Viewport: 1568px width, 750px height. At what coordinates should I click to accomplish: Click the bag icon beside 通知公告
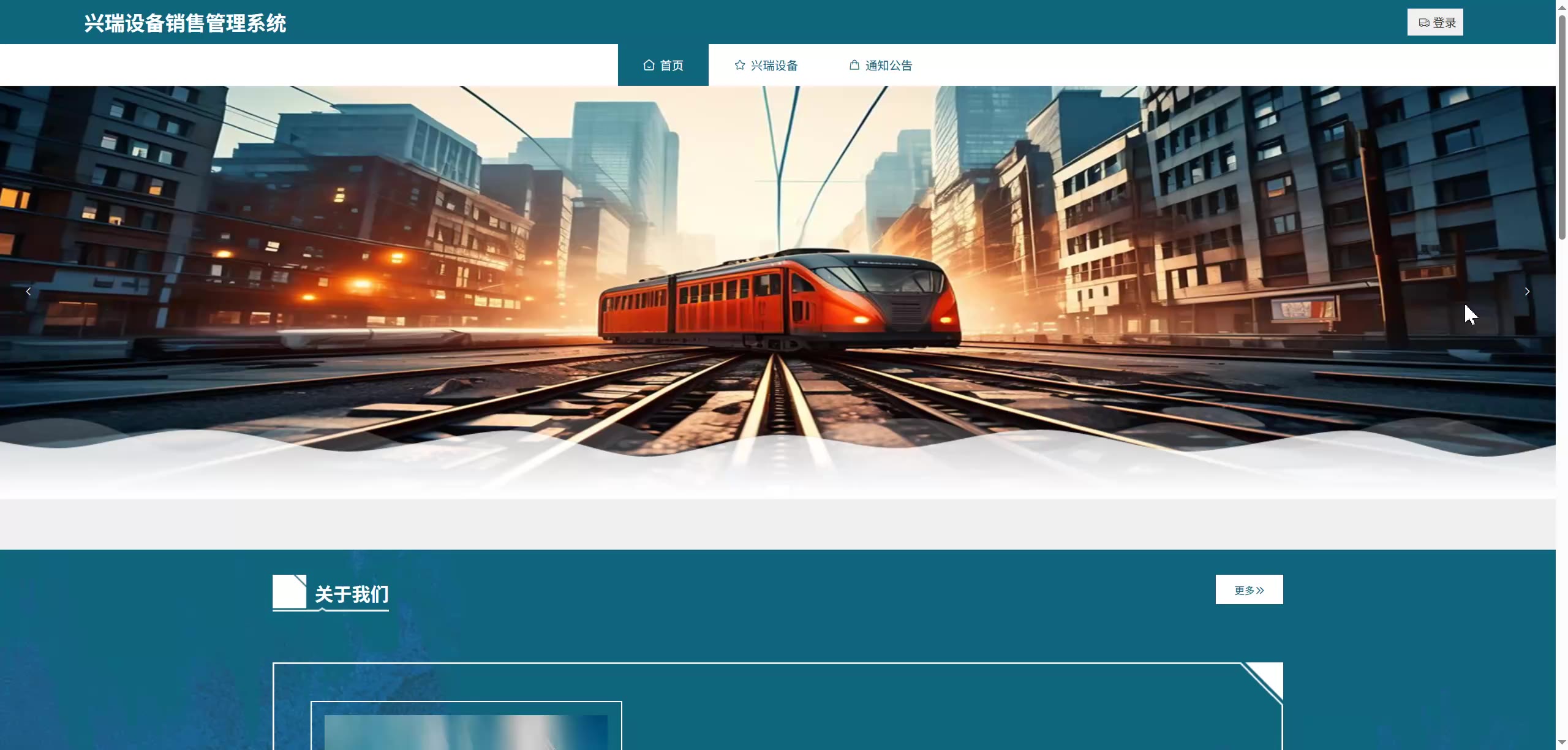[x=854, y=65]
